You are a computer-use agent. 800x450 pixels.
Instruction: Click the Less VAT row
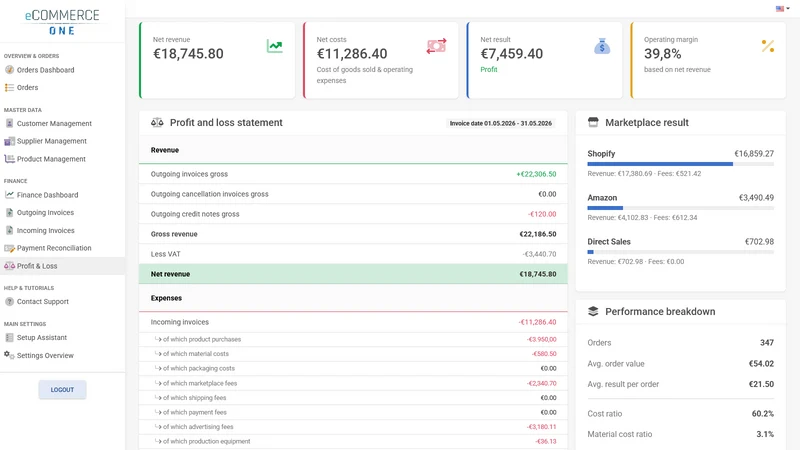(353, 254)
